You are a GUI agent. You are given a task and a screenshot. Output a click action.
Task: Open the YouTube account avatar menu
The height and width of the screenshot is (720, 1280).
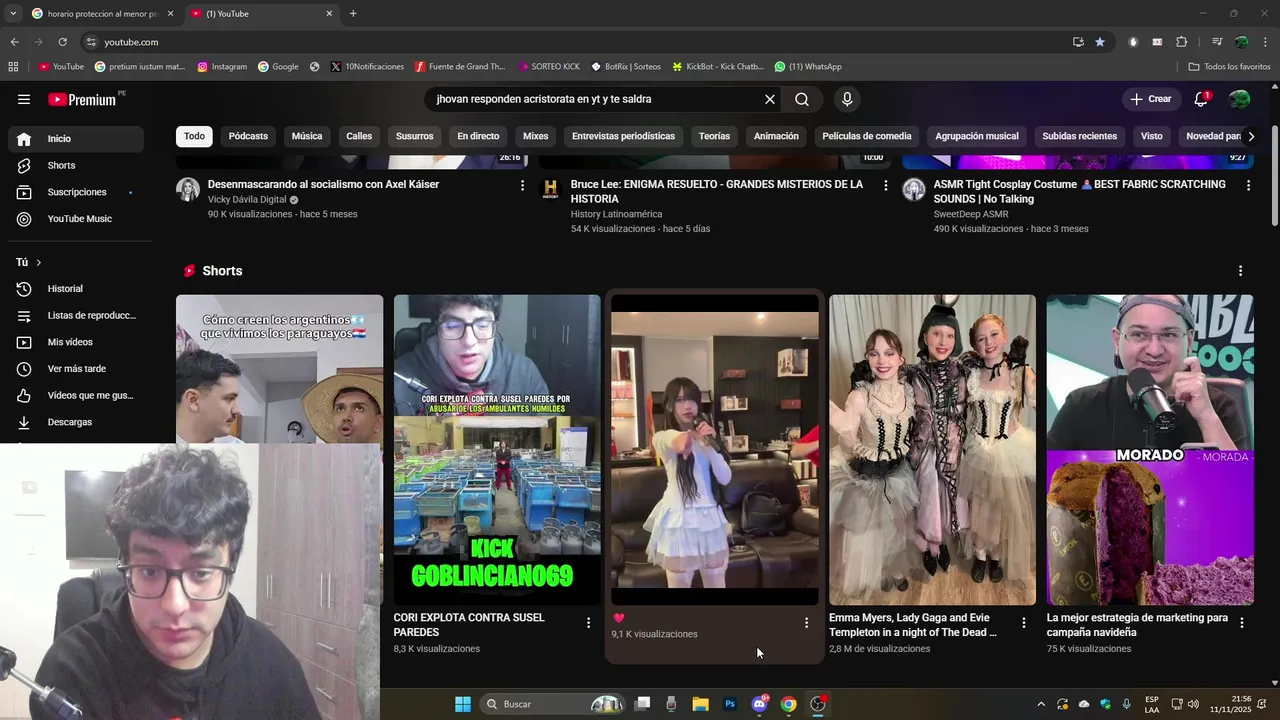coord(1239,99)
